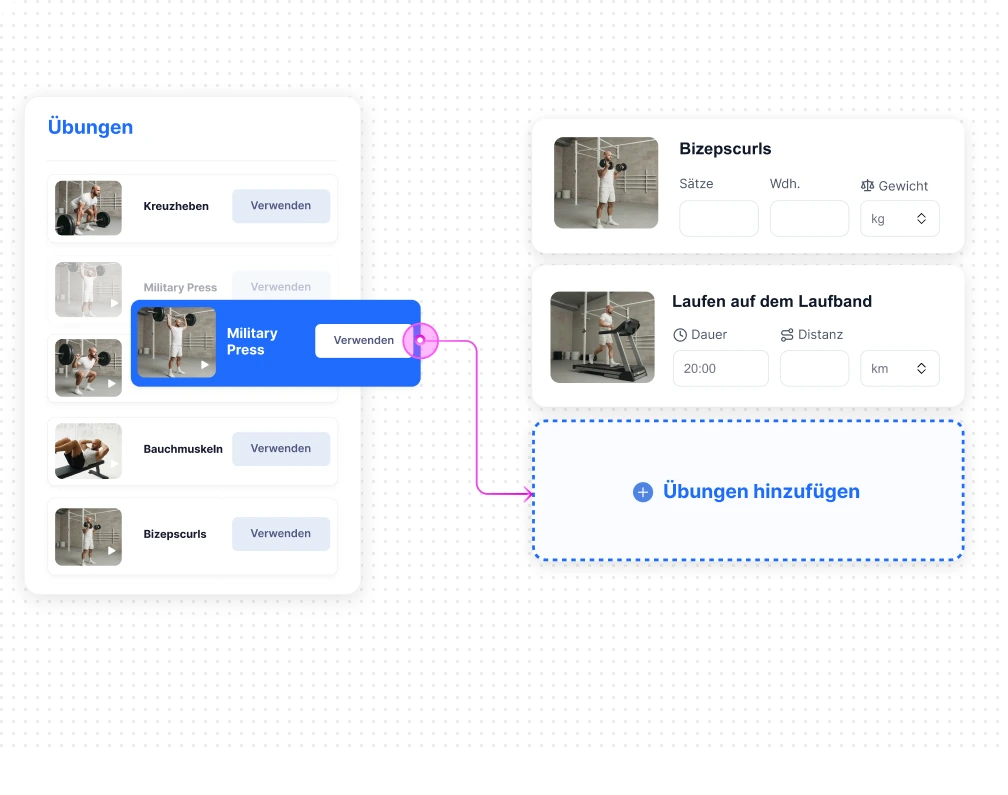Click the Wdh. input field

click(809, 219)
